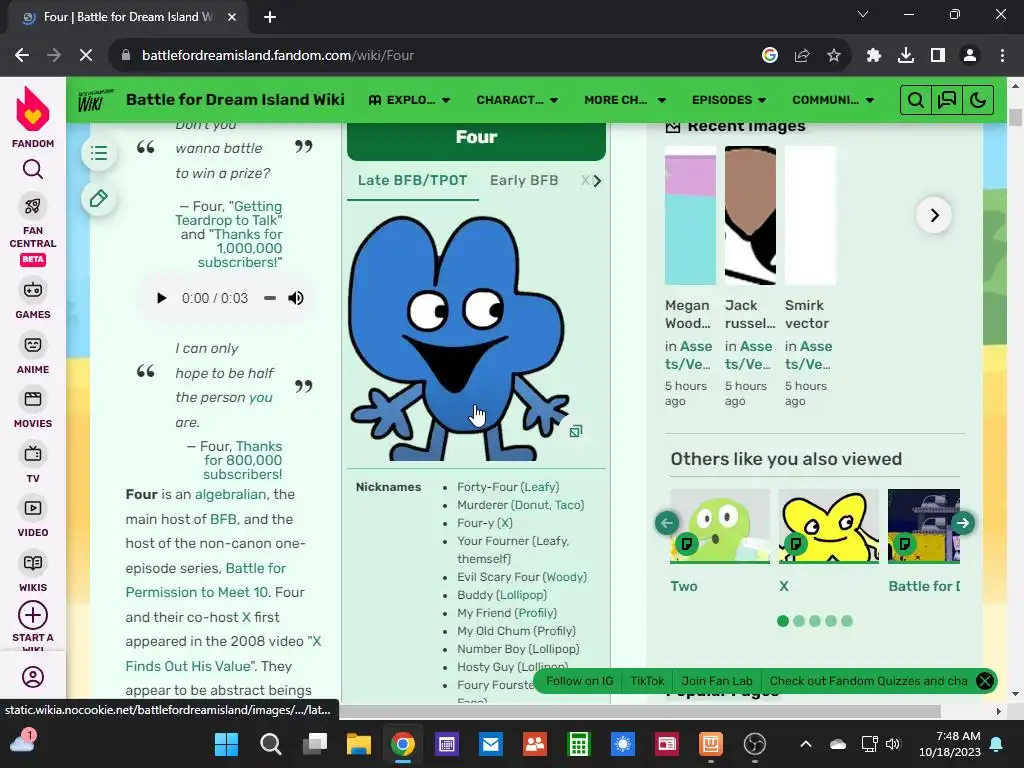Search the wiki using header magnifier

(916, 100)
